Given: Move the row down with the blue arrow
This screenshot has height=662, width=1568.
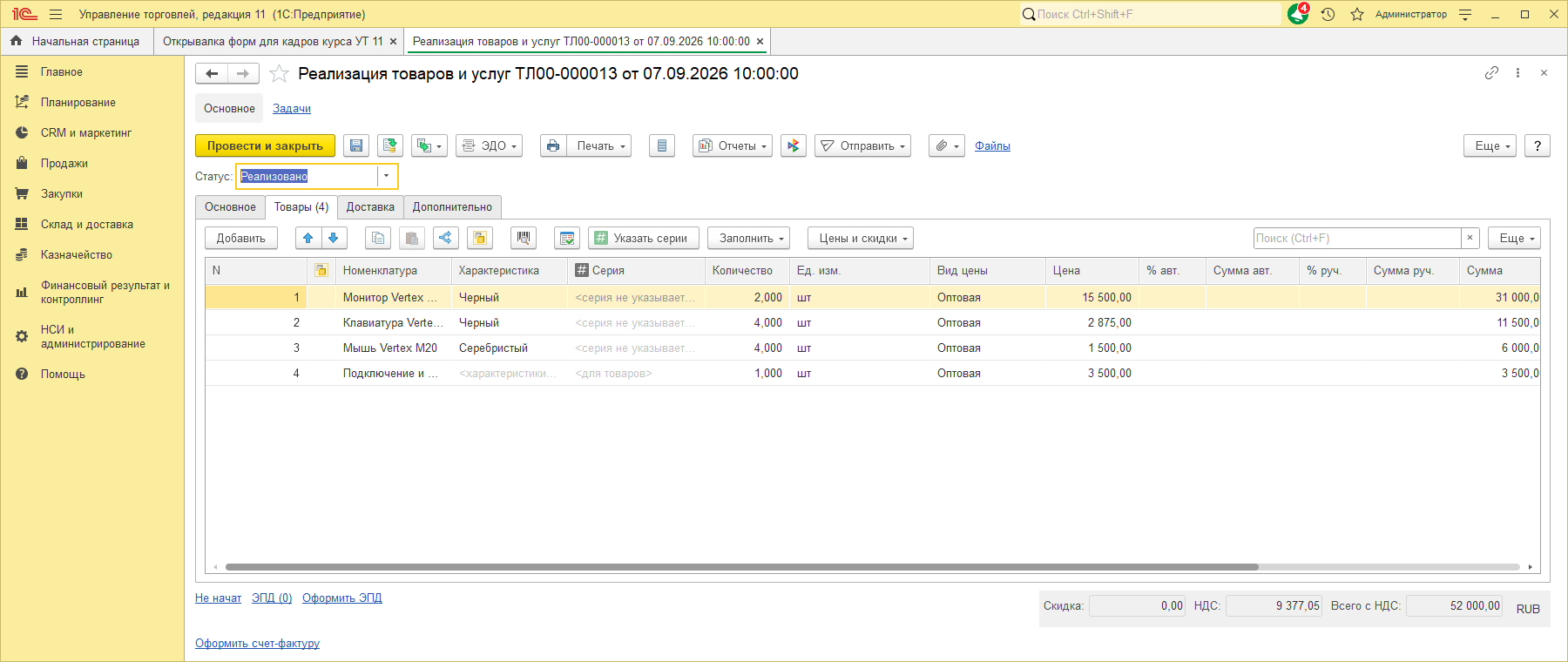Looking at the screenshot, I should tap(334, 238).
